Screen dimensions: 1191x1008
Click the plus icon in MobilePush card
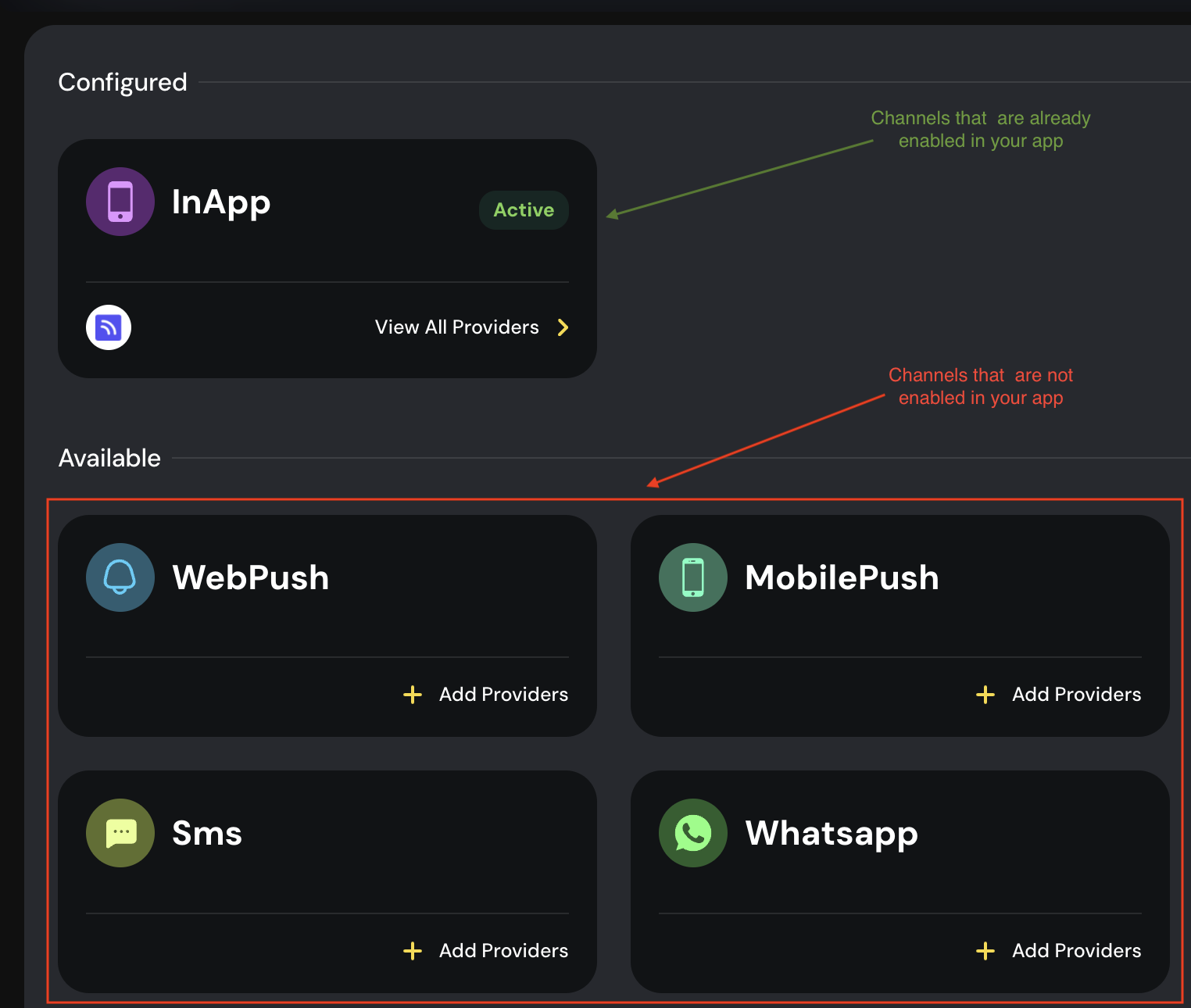click(985, 695)
